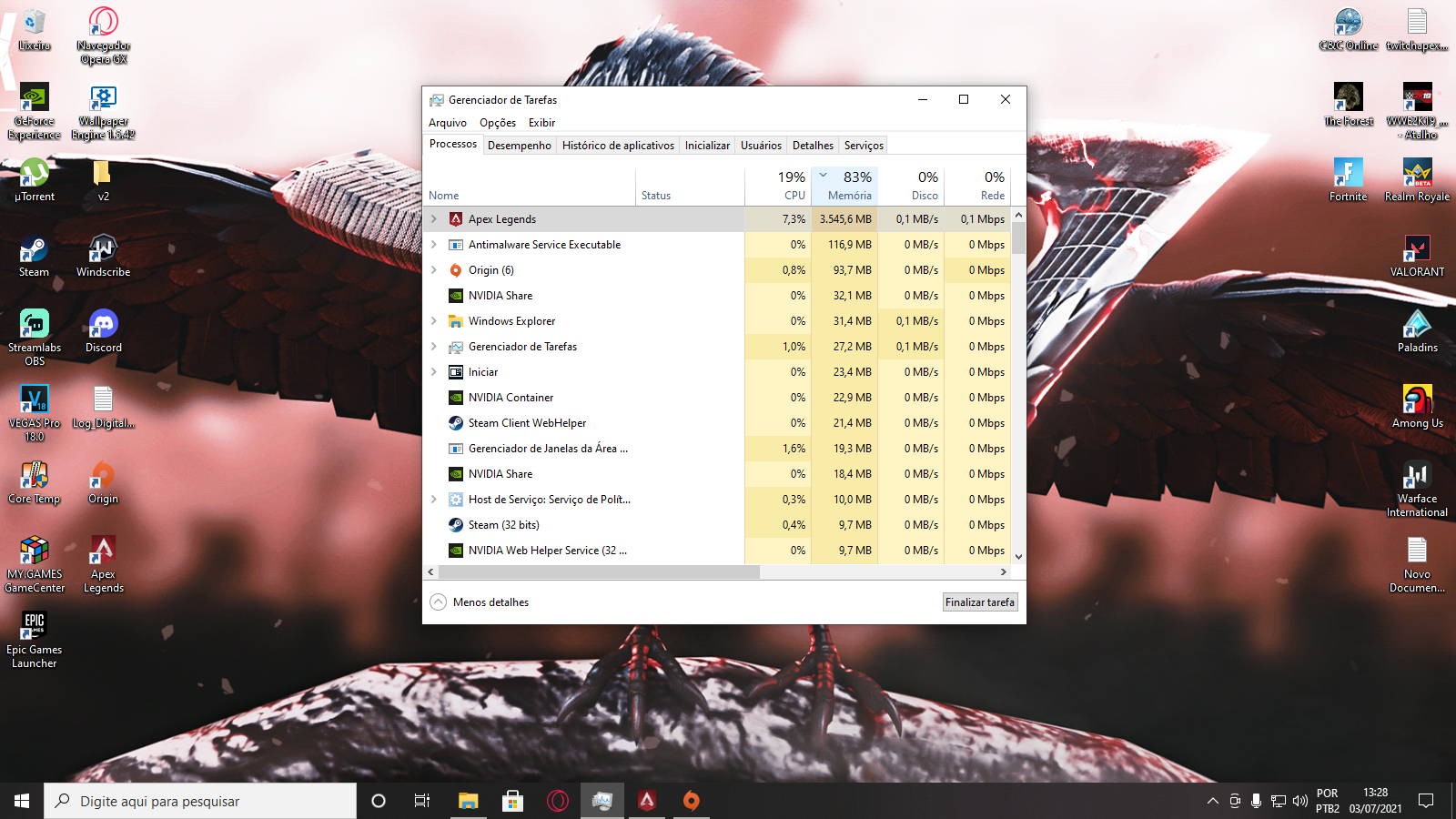Click the Antimalware Service Executable icon
The image size is (1456, 819).
(456, 245)
